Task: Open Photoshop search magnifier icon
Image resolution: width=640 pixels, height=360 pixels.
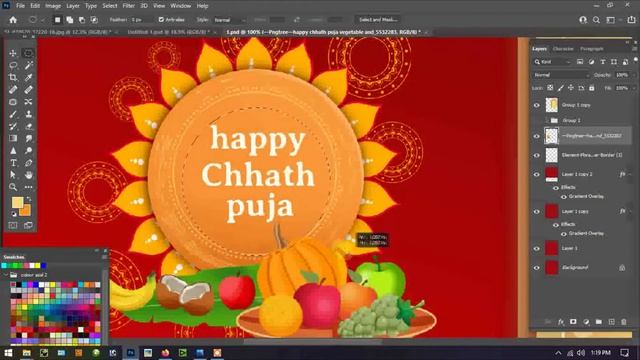Action: click(x=596, y=20)
